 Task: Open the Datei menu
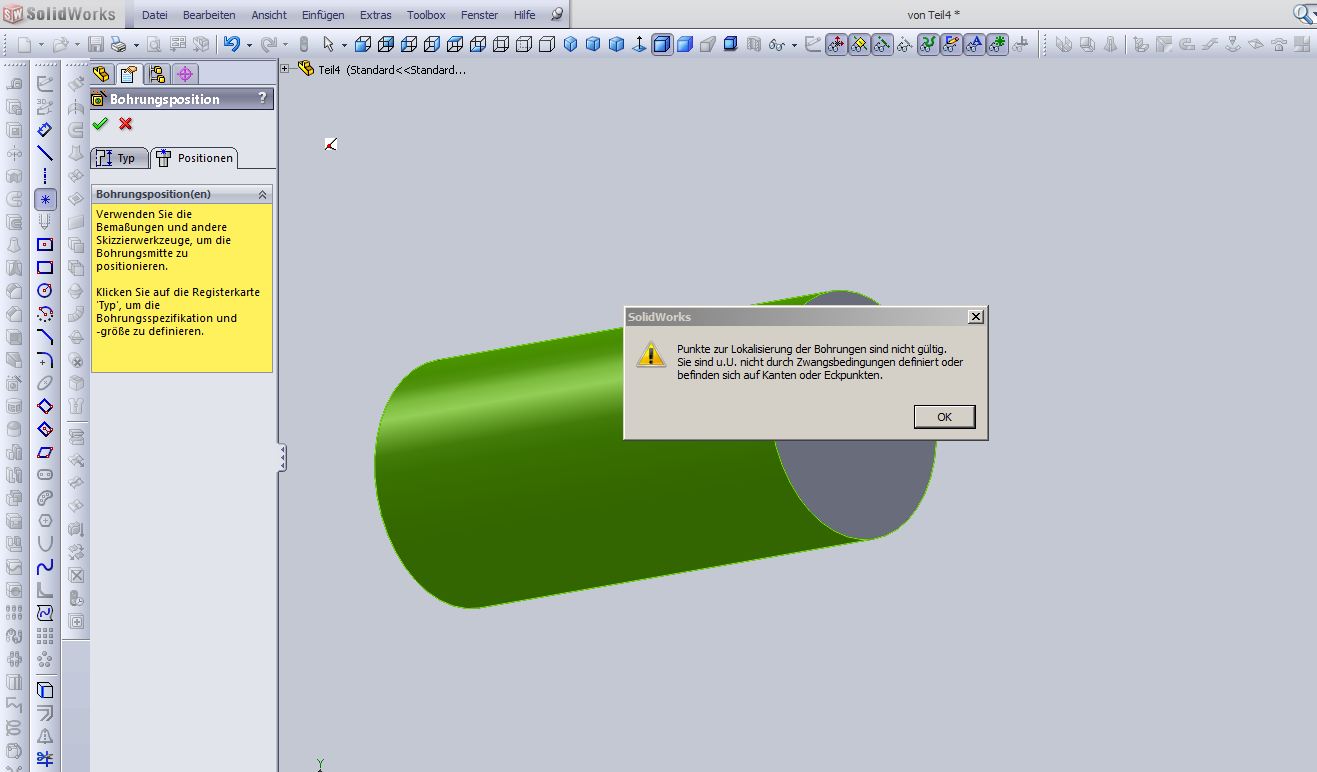155,15
